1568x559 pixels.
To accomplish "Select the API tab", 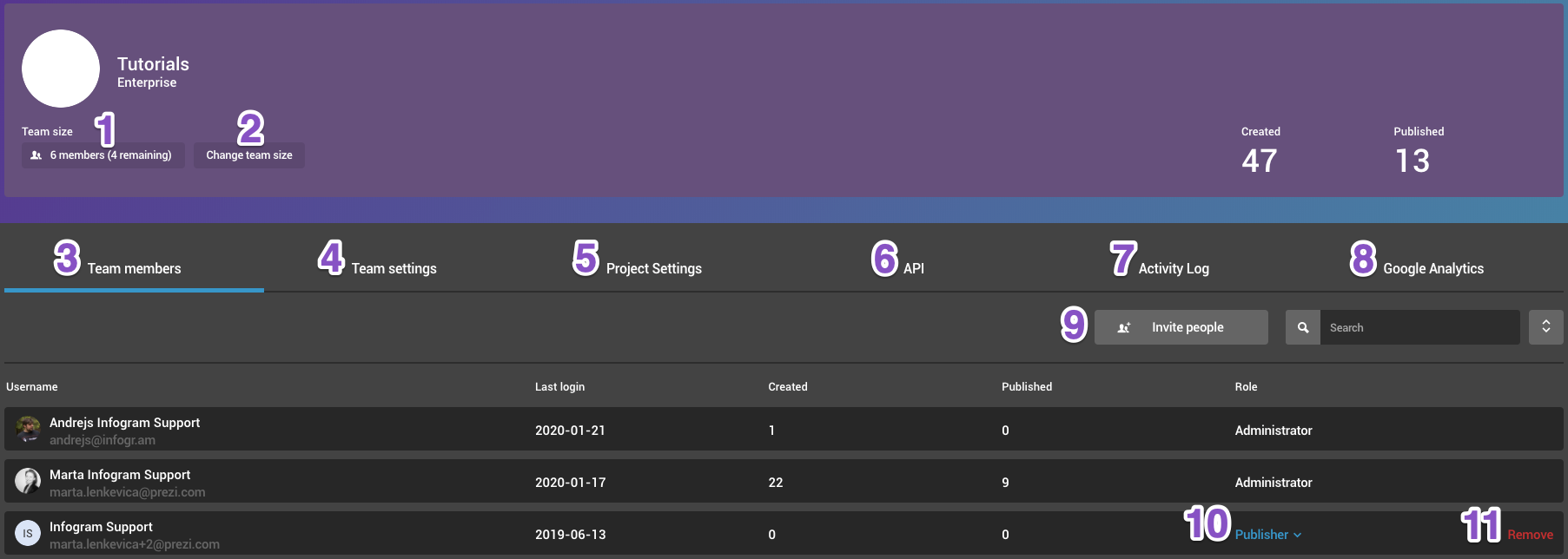I will (x=913, y=268).
